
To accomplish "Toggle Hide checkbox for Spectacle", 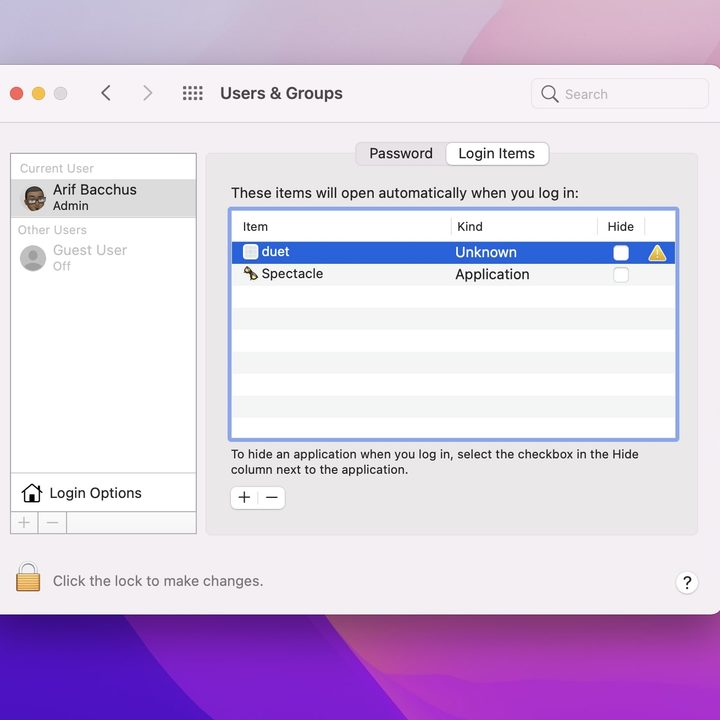I will (621, 275).
